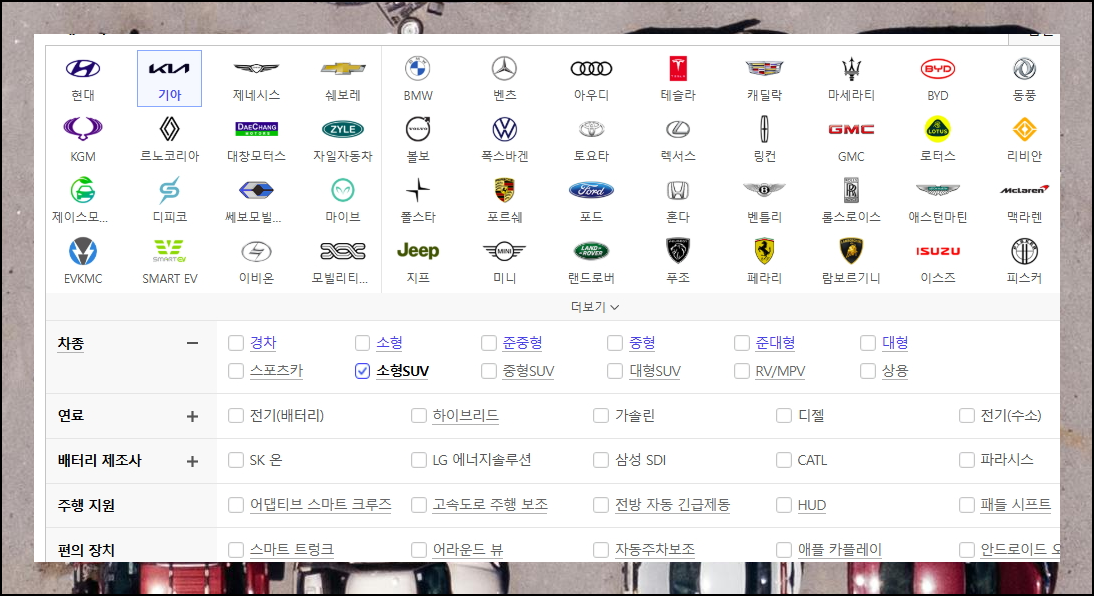The width and height of the screenshot is (1094, 596).
Task: Choose the Maserati (마세라티) brand icon
Action: (x=851, y=68)
